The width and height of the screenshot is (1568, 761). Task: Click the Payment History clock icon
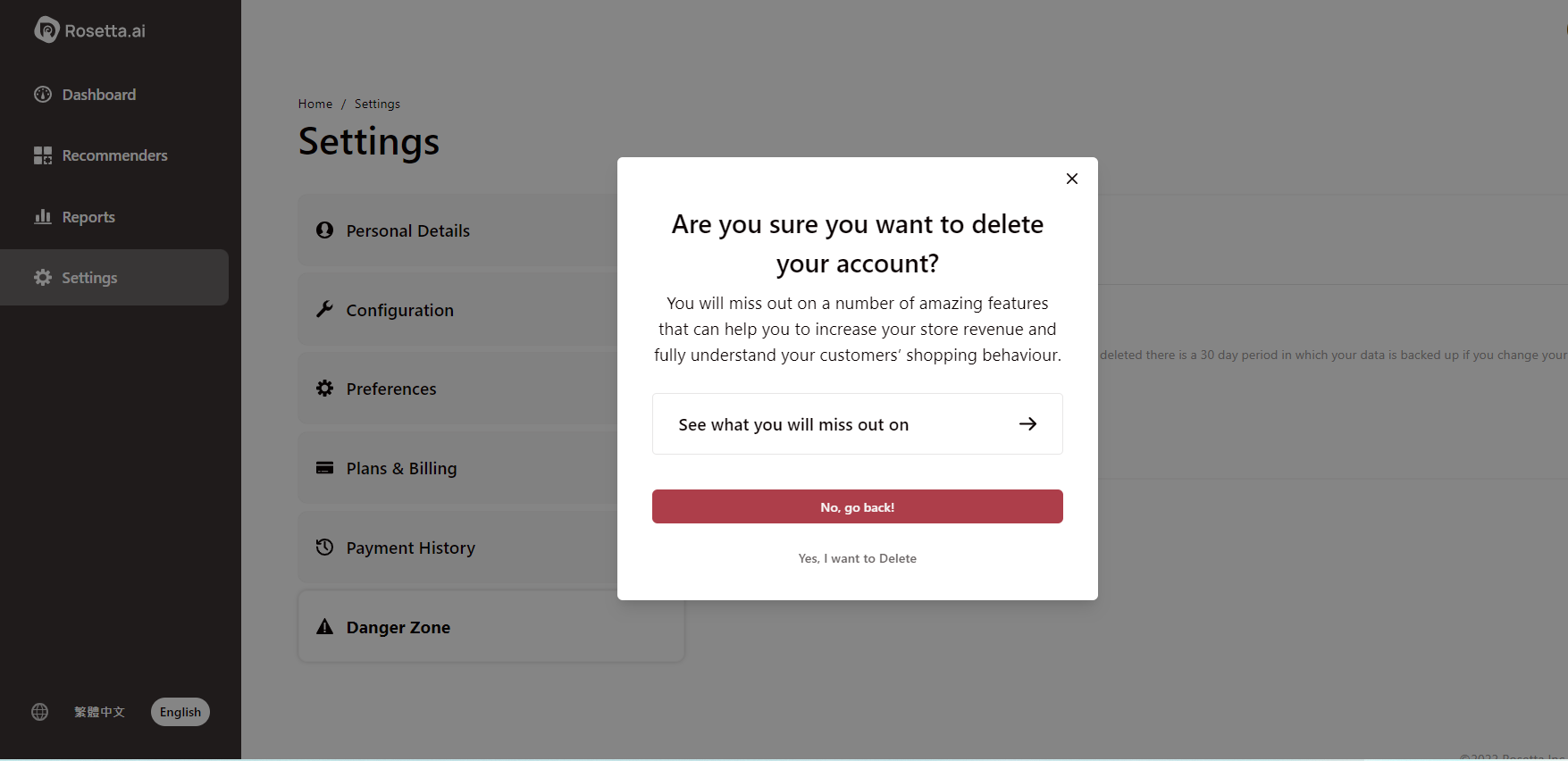[x=325, y=548]
